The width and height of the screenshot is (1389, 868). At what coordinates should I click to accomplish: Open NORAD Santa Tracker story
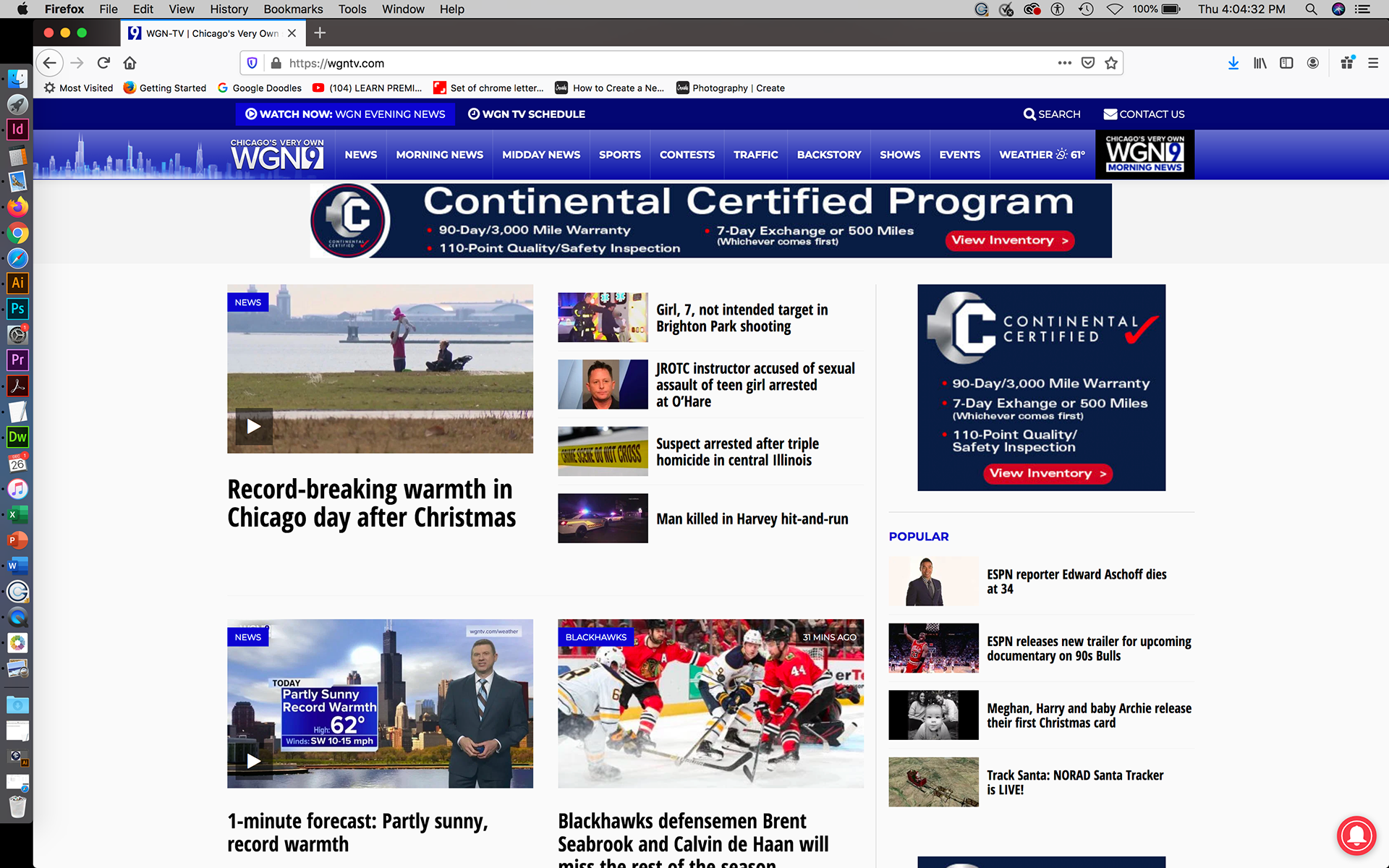pos(1075,782)
